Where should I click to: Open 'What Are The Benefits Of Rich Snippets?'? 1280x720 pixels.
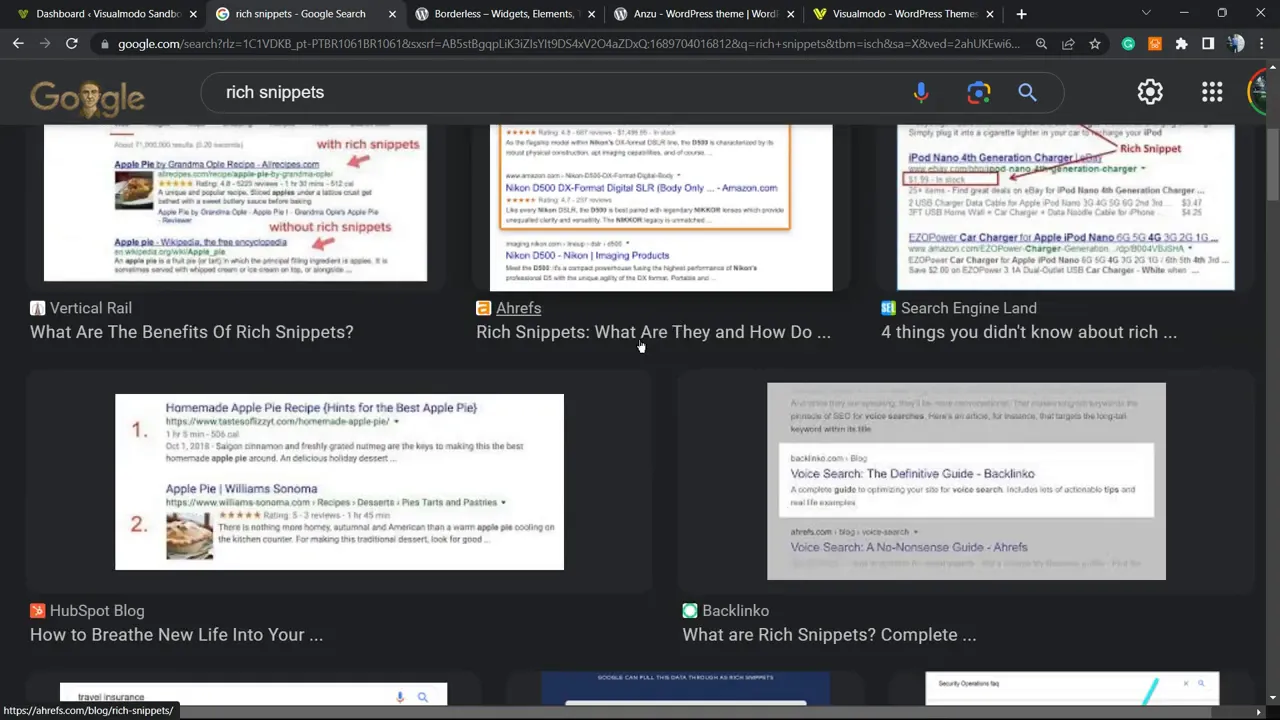(x=192, y=332)
